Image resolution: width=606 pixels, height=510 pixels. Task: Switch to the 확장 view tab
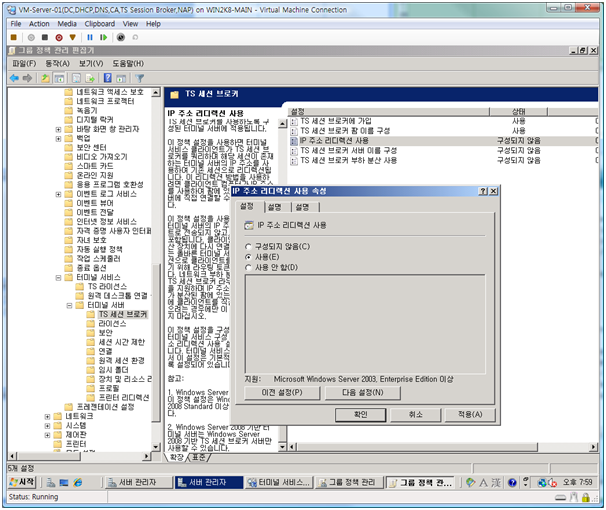pos(177,457)
